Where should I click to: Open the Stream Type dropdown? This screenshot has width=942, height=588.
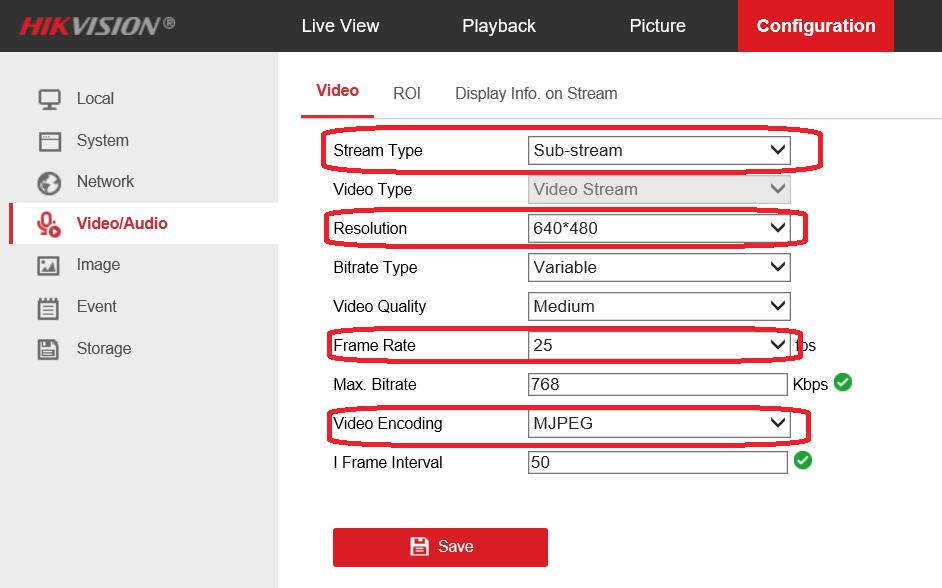tap(659, 151)
